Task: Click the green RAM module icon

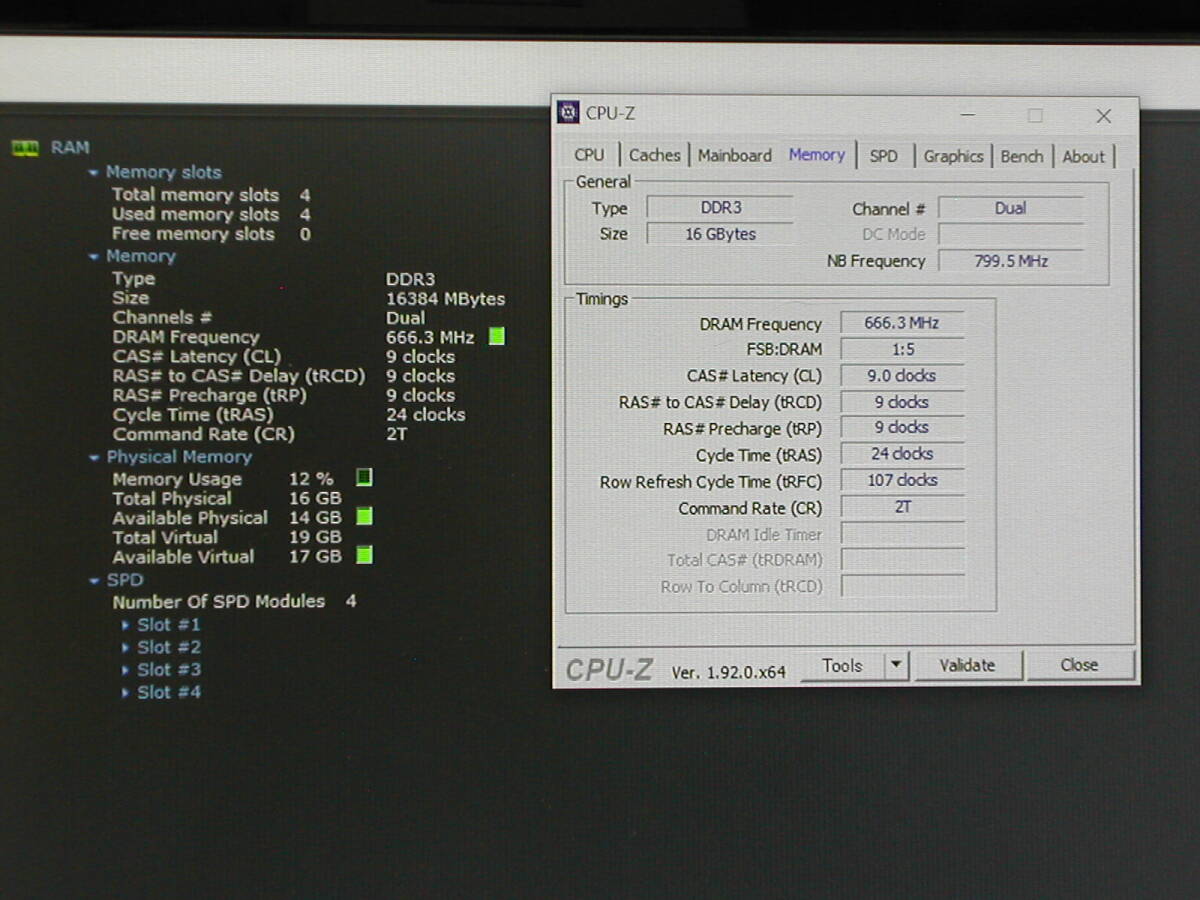Action: coord(23,148)
